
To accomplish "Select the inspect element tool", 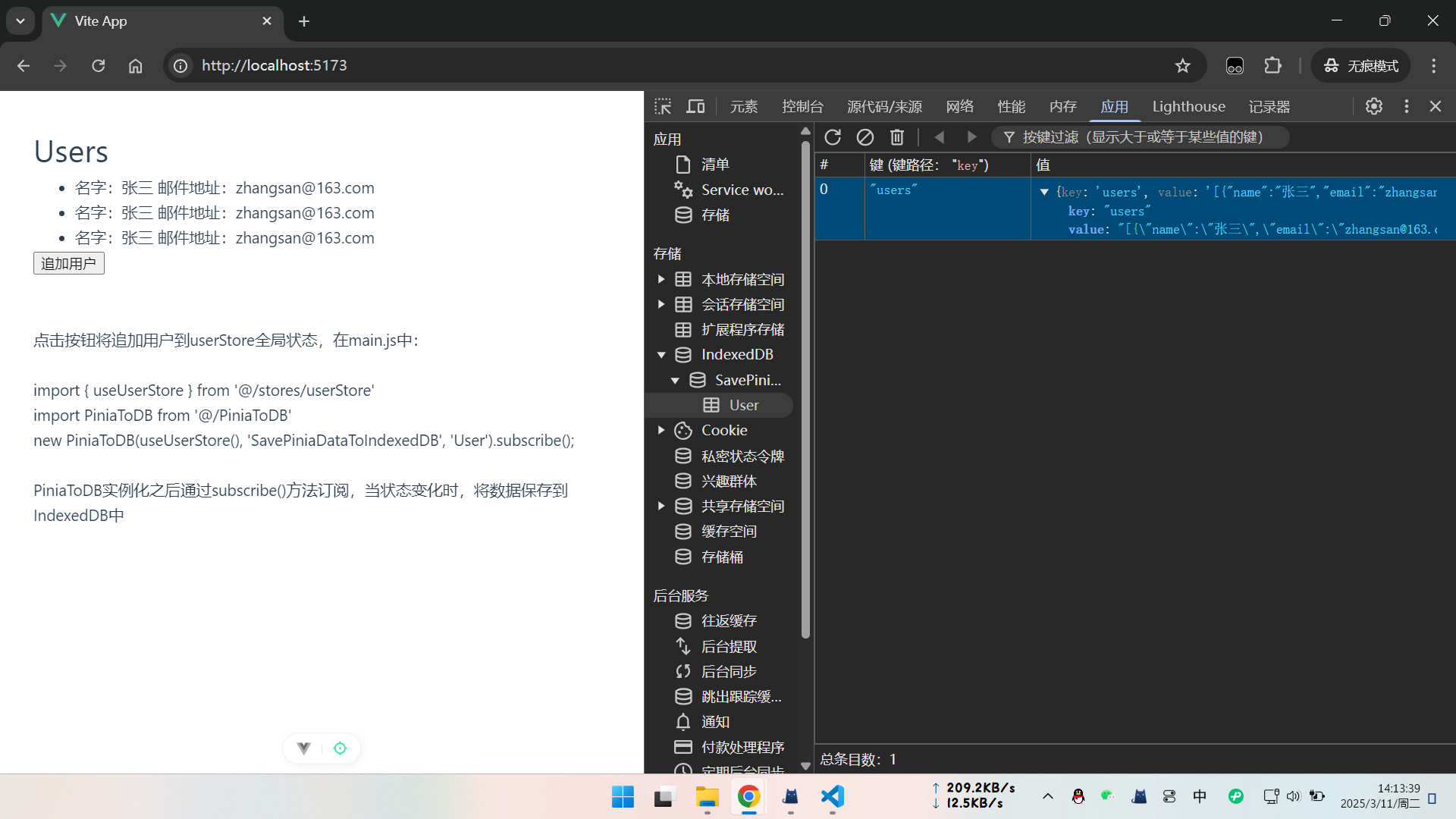I will [x=663, y=106].
